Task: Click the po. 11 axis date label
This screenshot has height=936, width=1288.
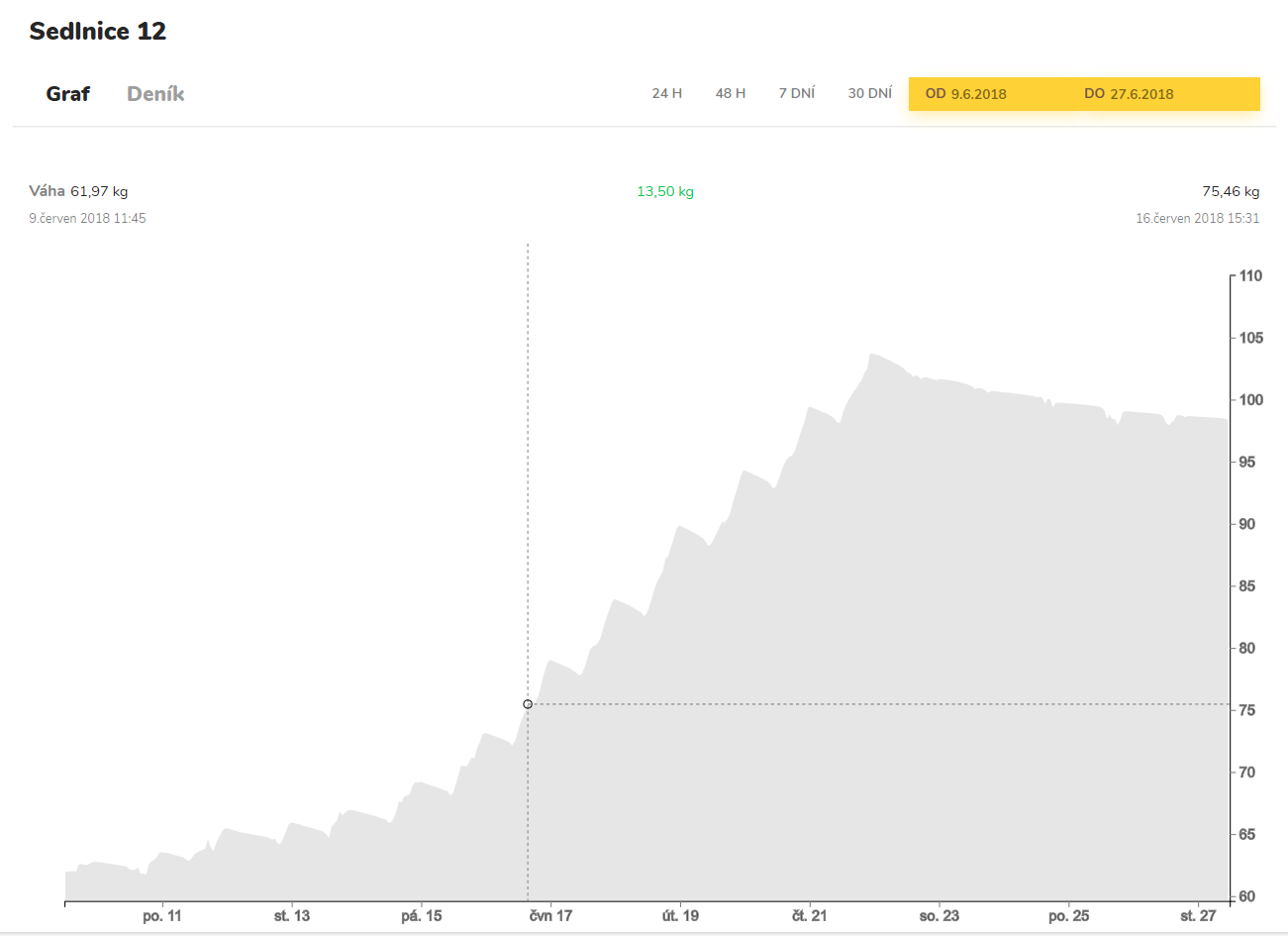Action: point(162,916)
